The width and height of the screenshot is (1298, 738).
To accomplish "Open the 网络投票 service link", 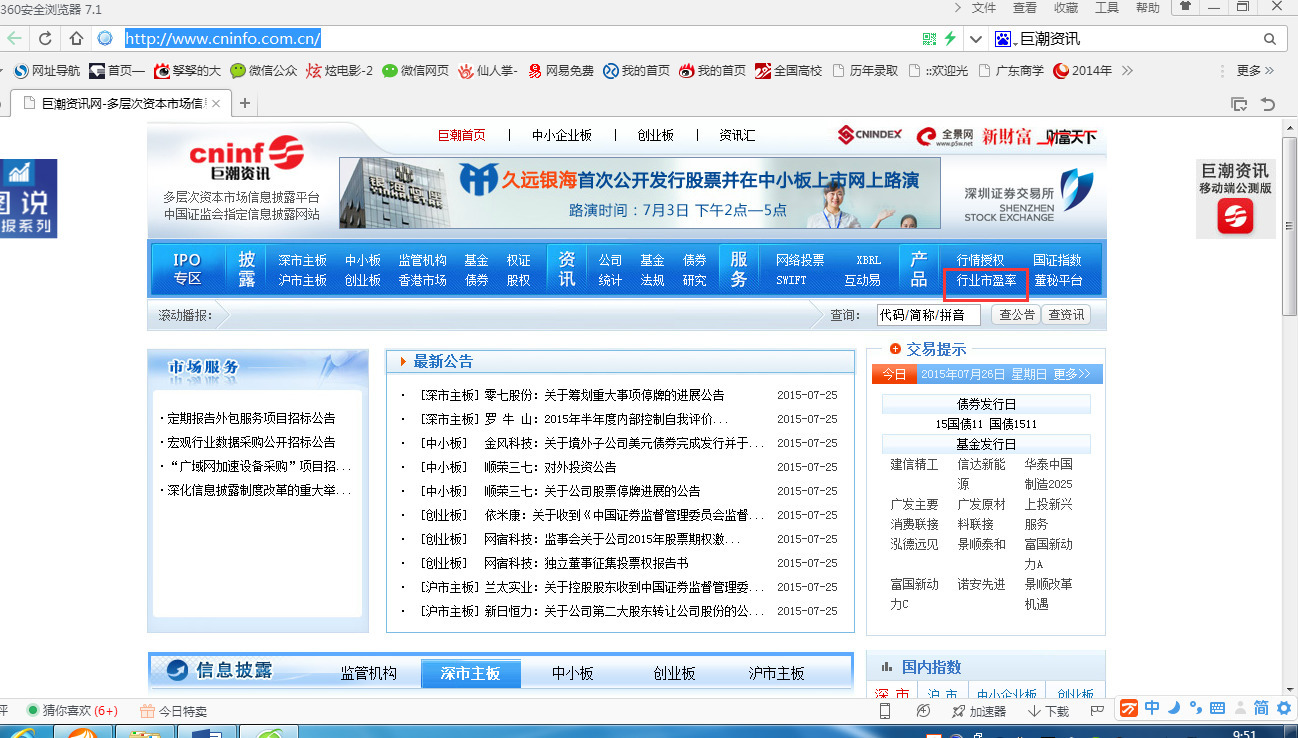I will 800,260.
